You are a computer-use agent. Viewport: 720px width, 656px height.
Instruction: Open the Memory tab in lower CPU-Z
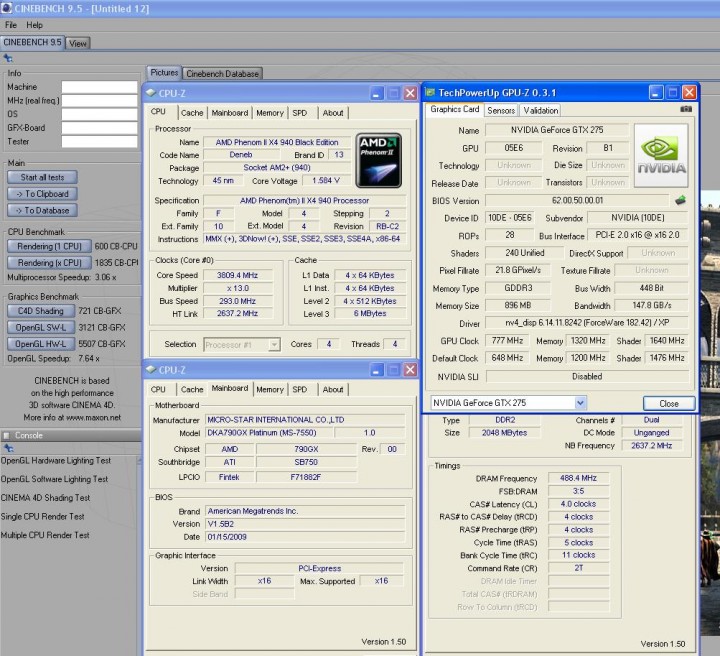(270, 389)
